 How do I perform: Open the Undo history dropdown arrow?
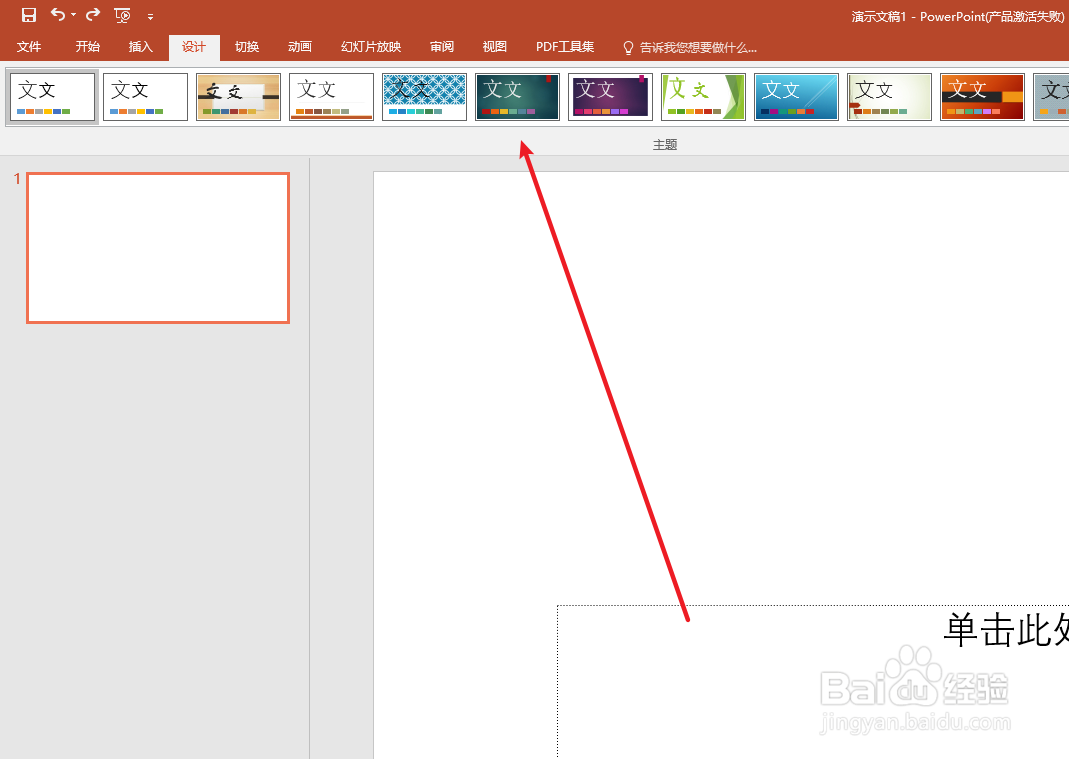click(74, 15)
